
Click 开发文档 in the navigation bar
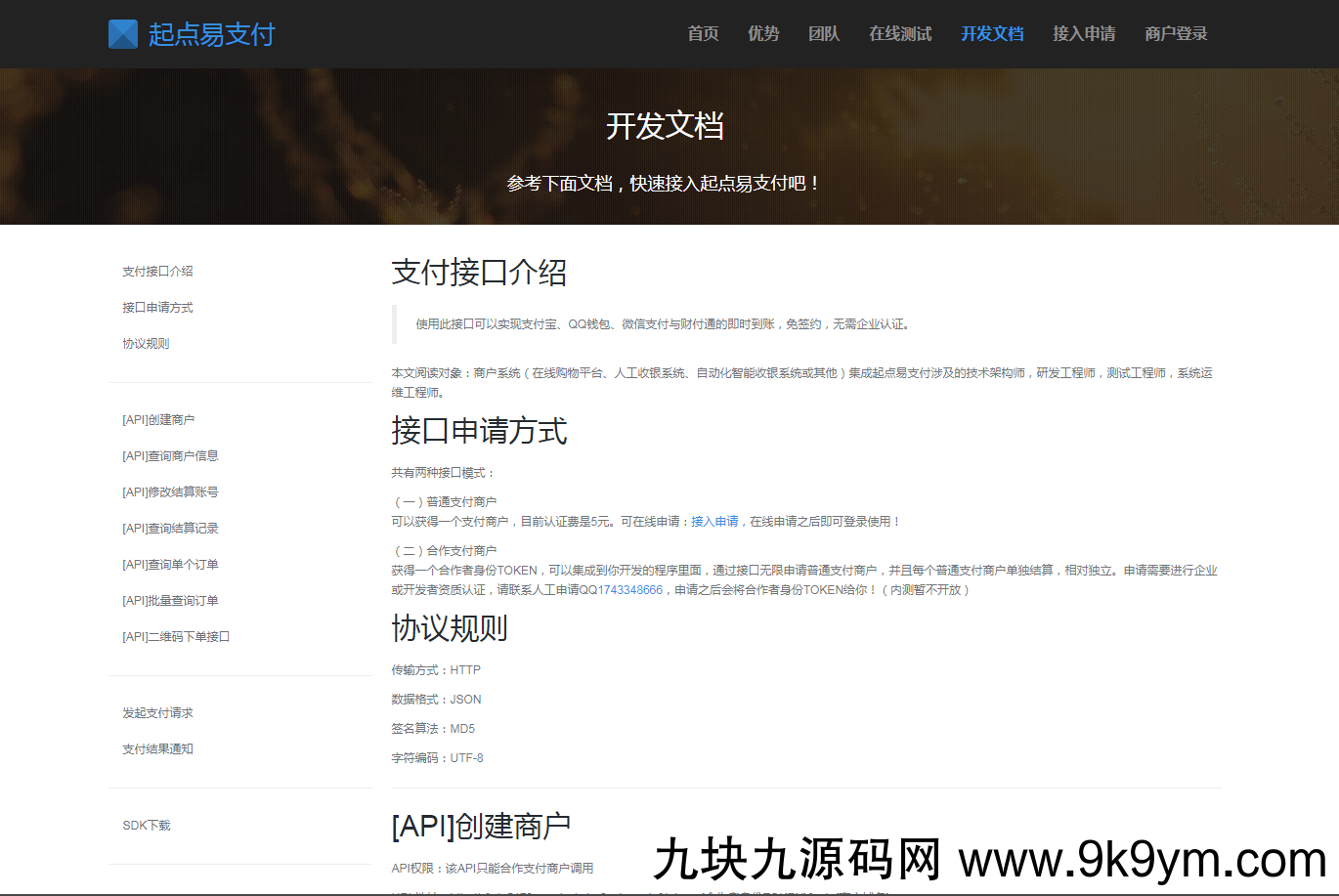tap(992, 34)
